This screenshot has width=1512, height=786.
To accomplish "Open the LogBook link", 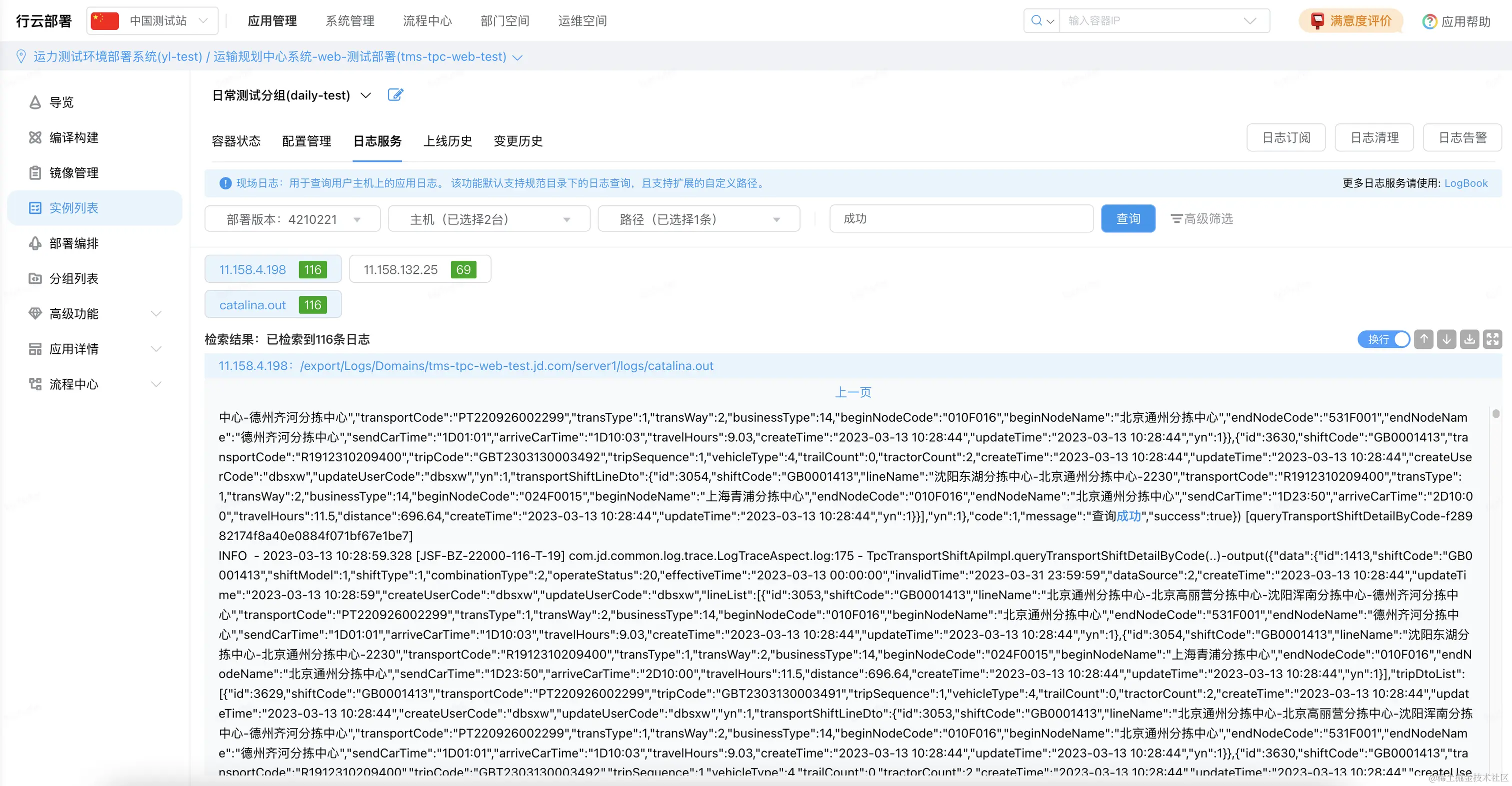I will coord(1465,183).
